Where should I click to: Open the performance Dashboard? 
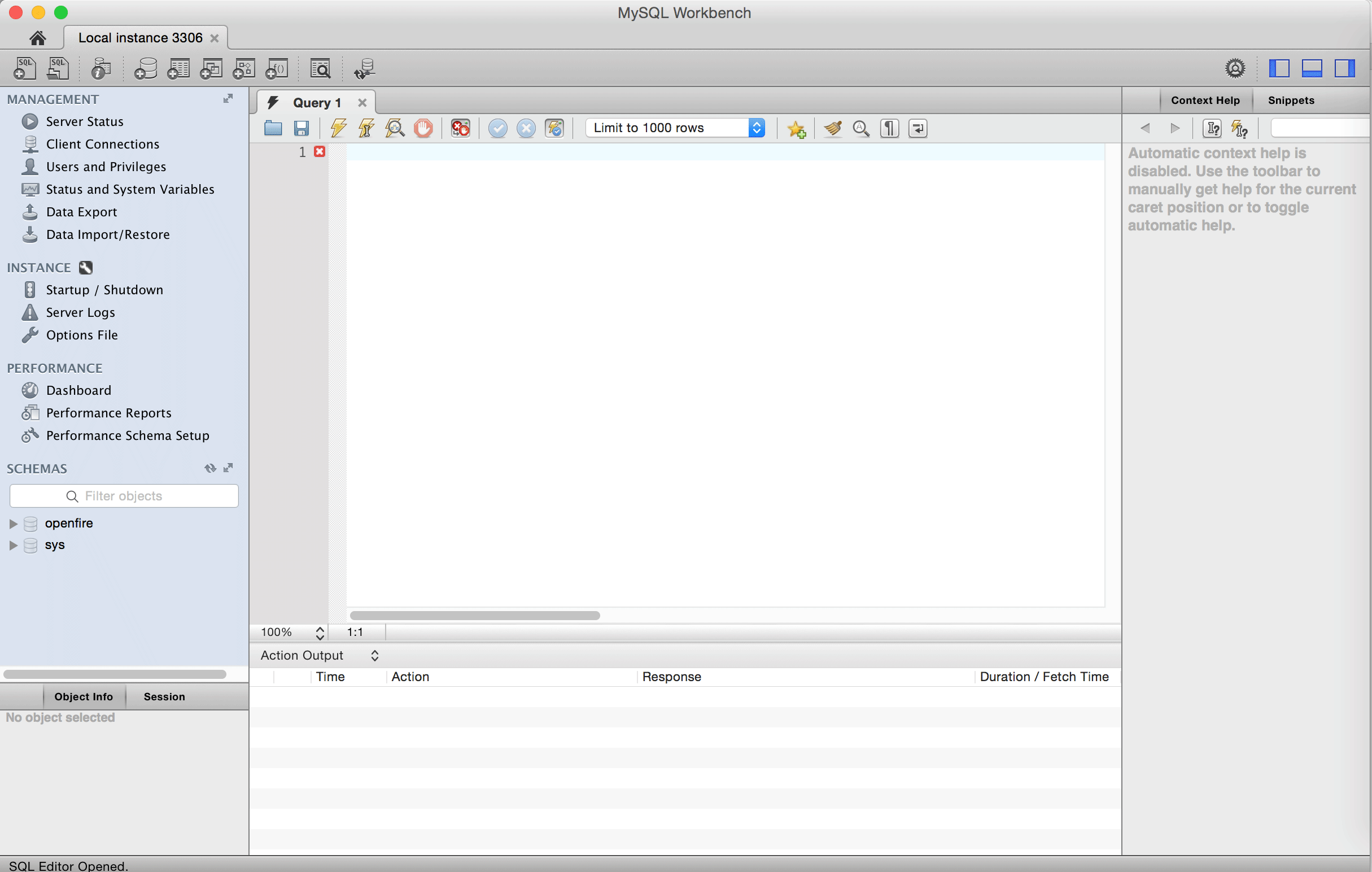[78, 390]
